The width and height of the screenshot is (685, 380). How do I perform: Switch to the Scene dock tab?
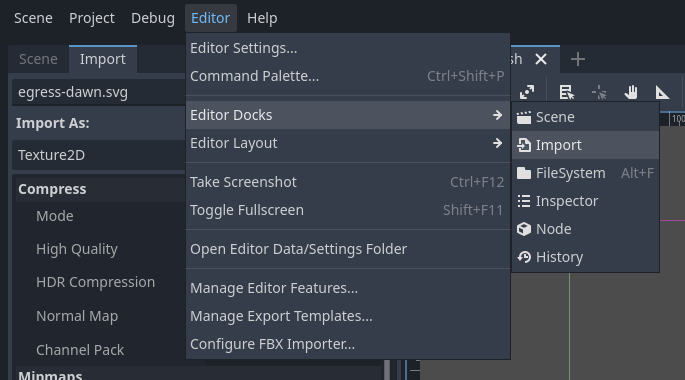coord(38,59)
